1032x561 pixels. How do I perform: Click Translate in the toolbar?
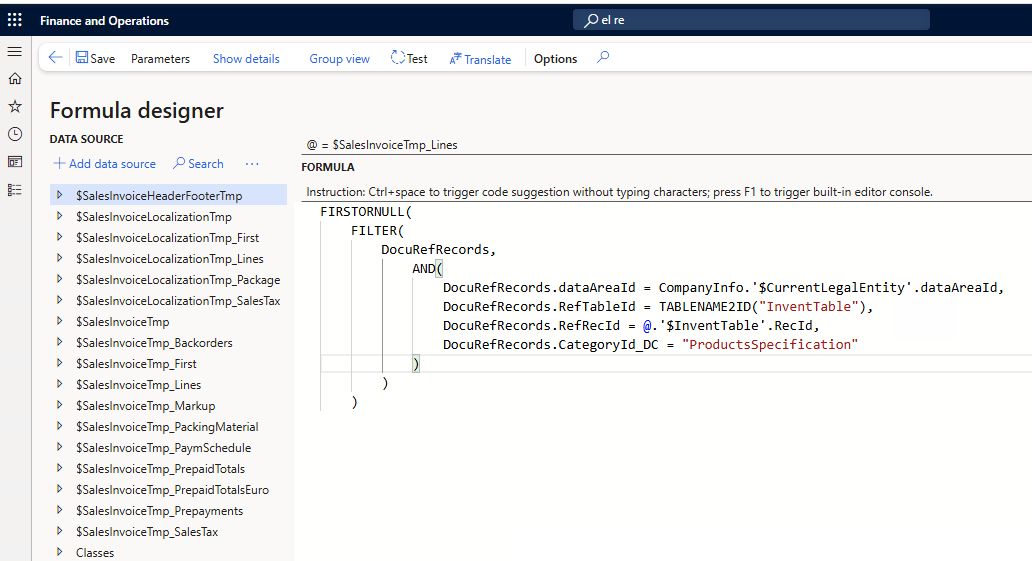tap(480, 59)
